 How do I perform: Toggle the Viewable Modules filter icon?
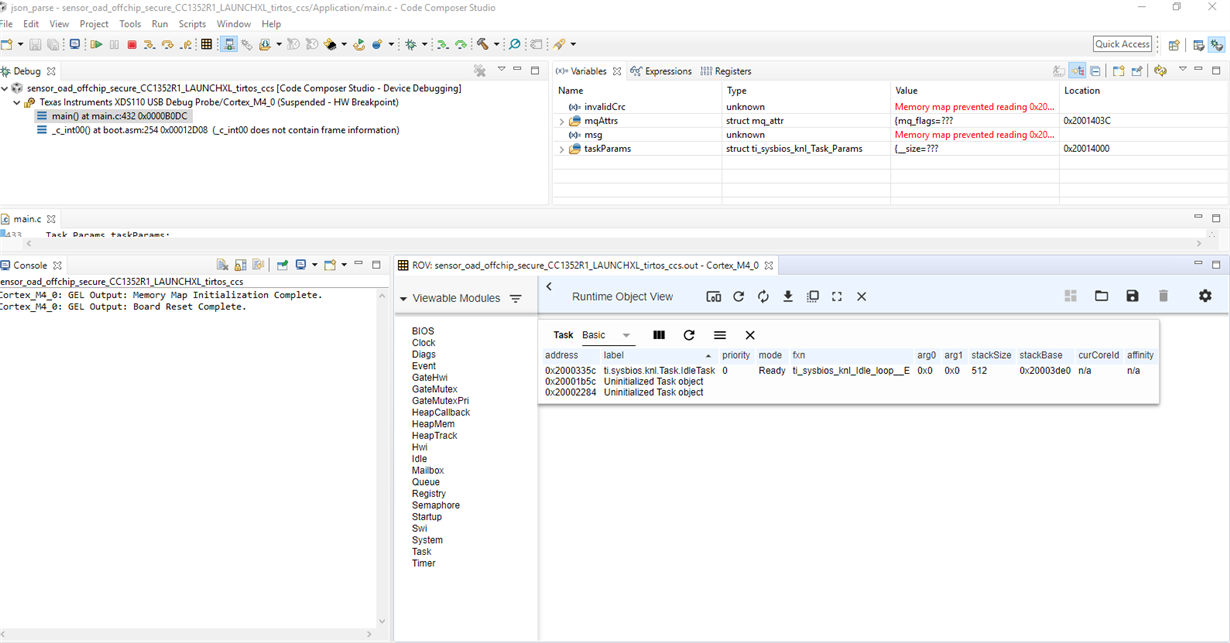click(x=516, y=298)
